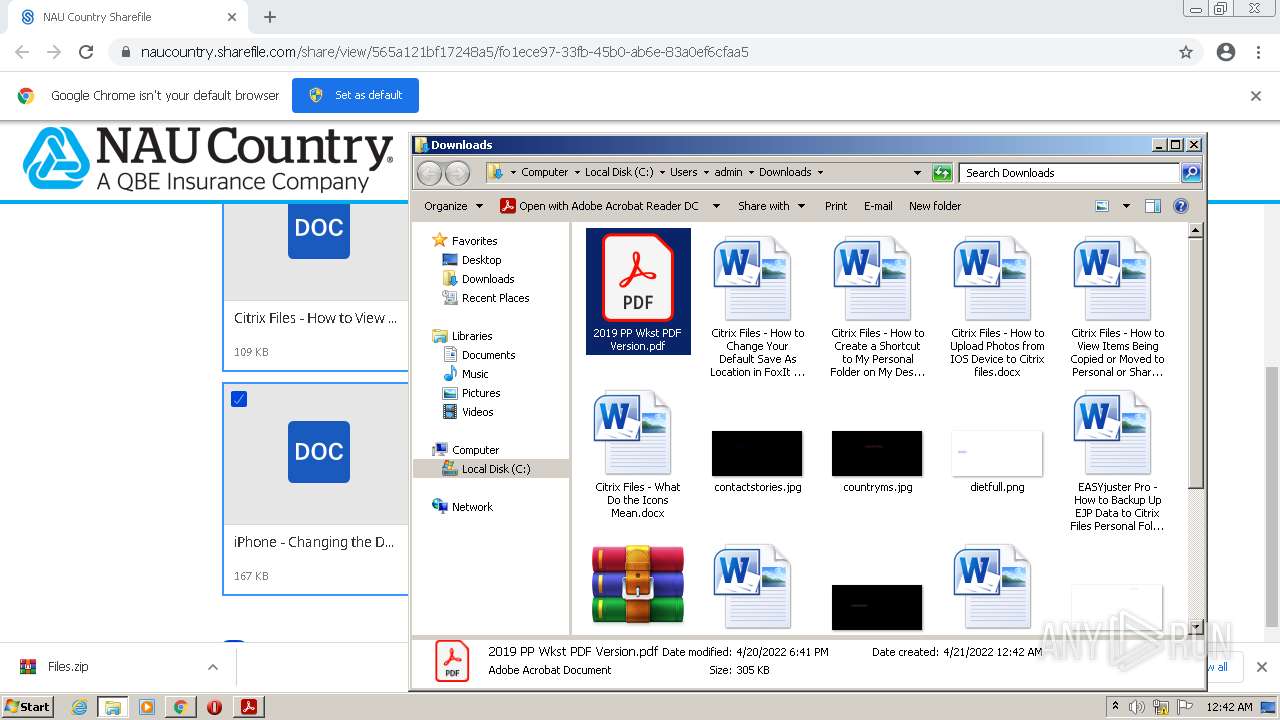Click the change view icon

(1102, 206)
